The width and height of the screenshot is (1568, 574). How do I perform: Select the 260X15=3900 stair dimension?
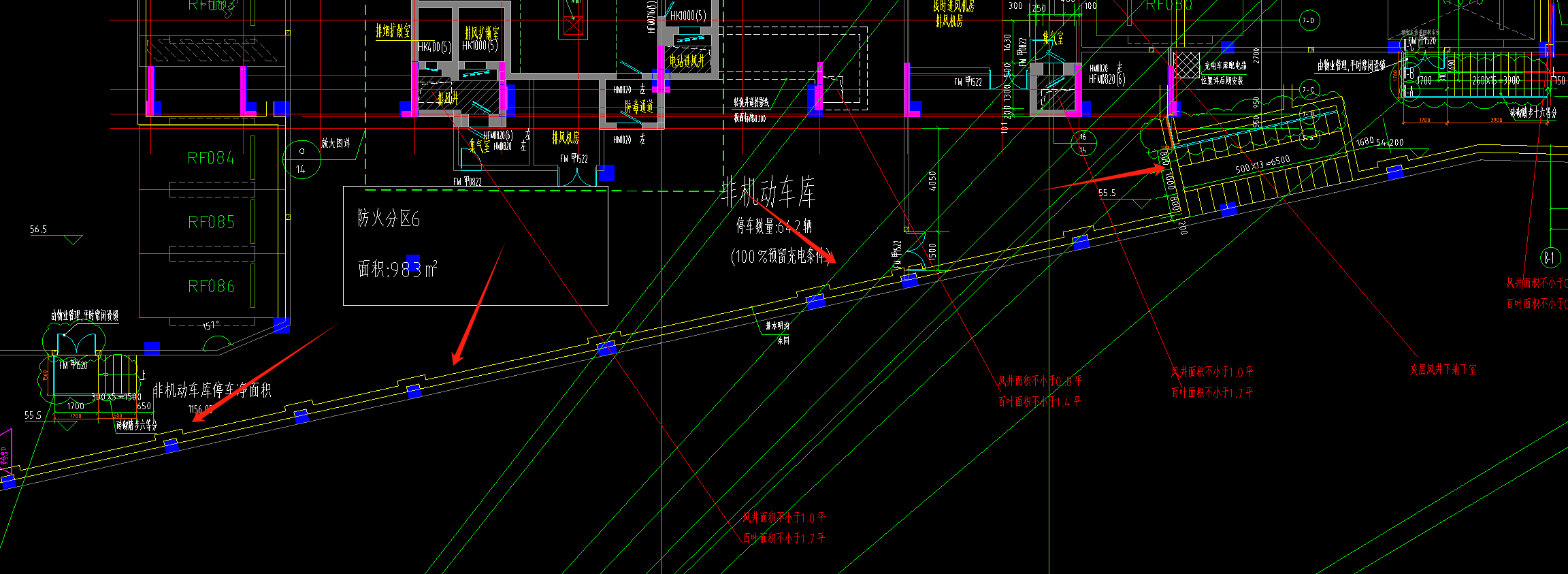[1496, 80]
